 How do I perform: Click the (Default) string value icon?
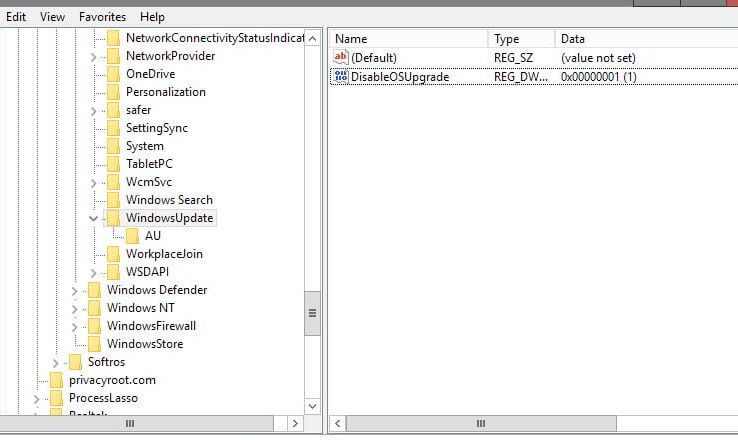click(340, 58)
